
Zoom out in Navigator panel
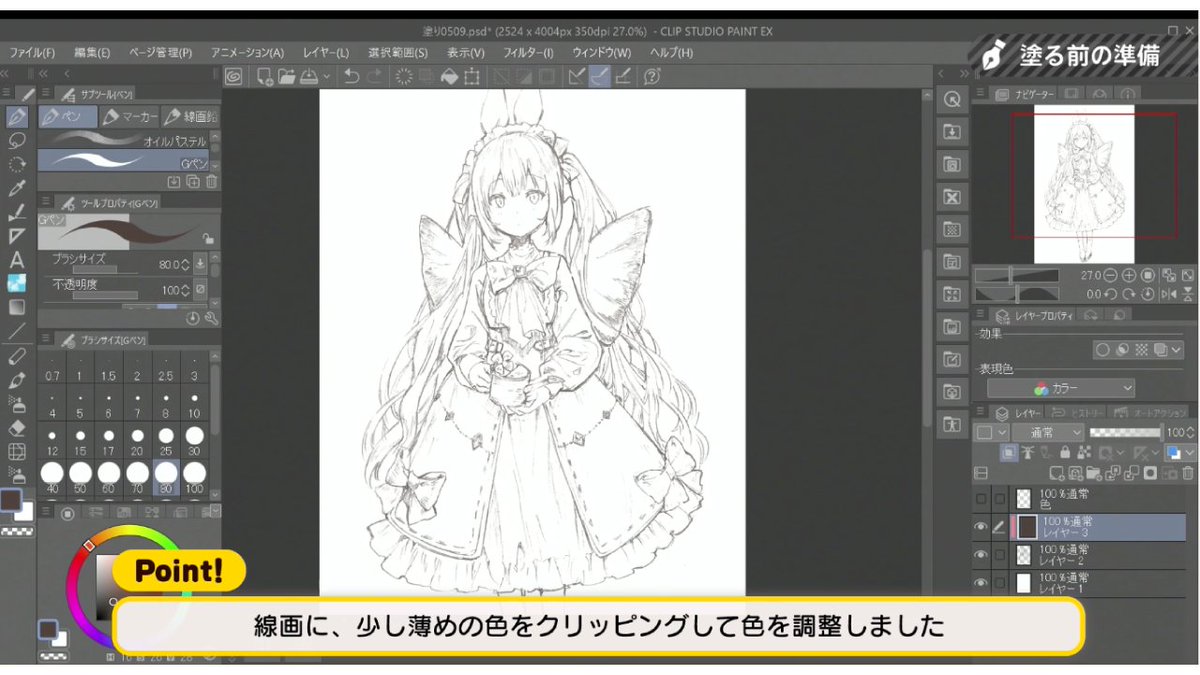[x=1112, y=275]
